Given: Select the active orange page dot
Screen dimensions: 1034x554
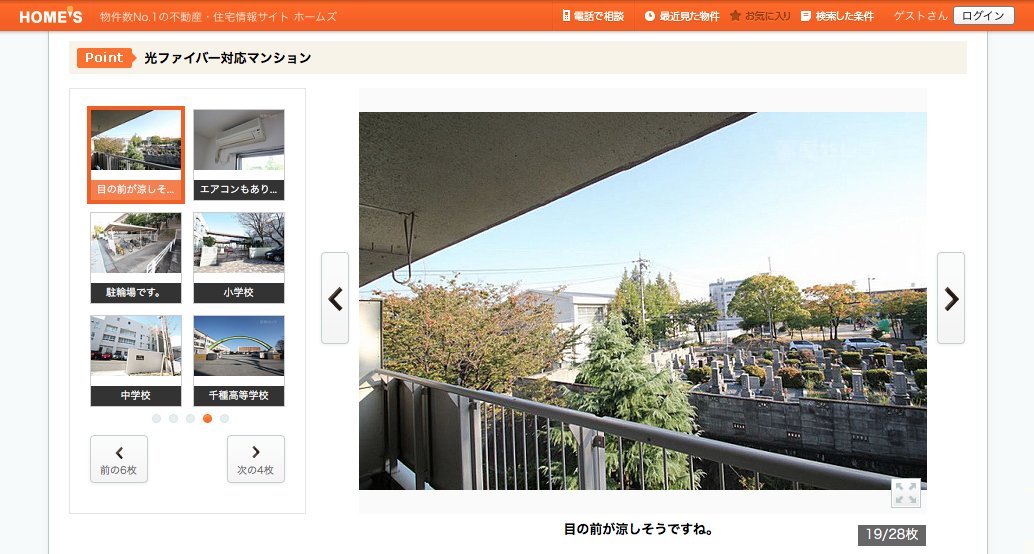Looking at the screenshot, I should pos(208,418).
